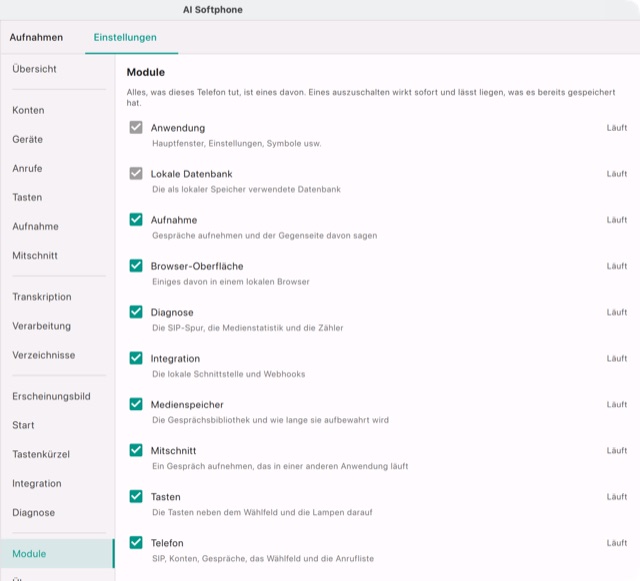
Task: Click the Läuft status of Medienspeicher
Action: click(x=616, y=405)
